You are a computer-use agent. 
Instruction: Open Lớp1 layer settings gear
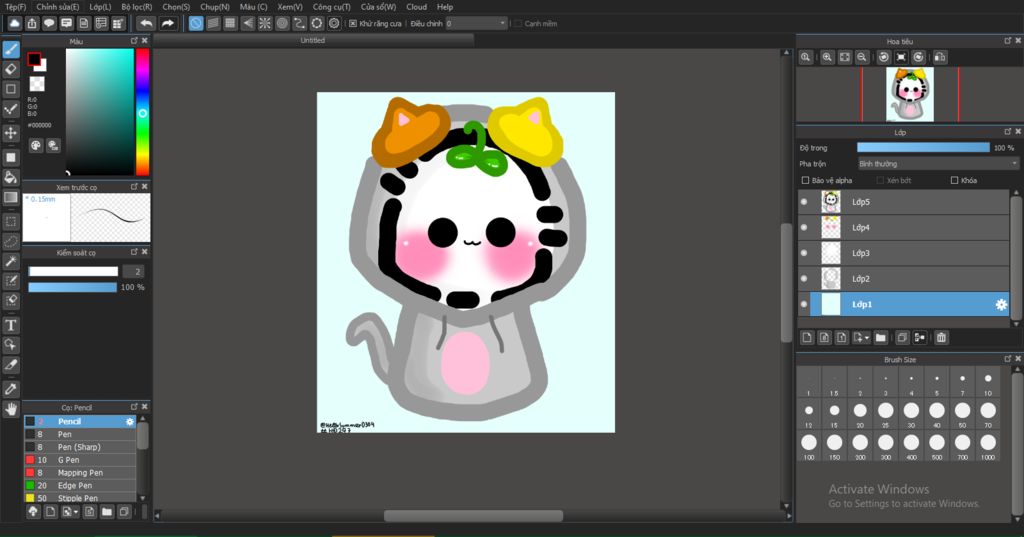click(x=1000, y=304)
